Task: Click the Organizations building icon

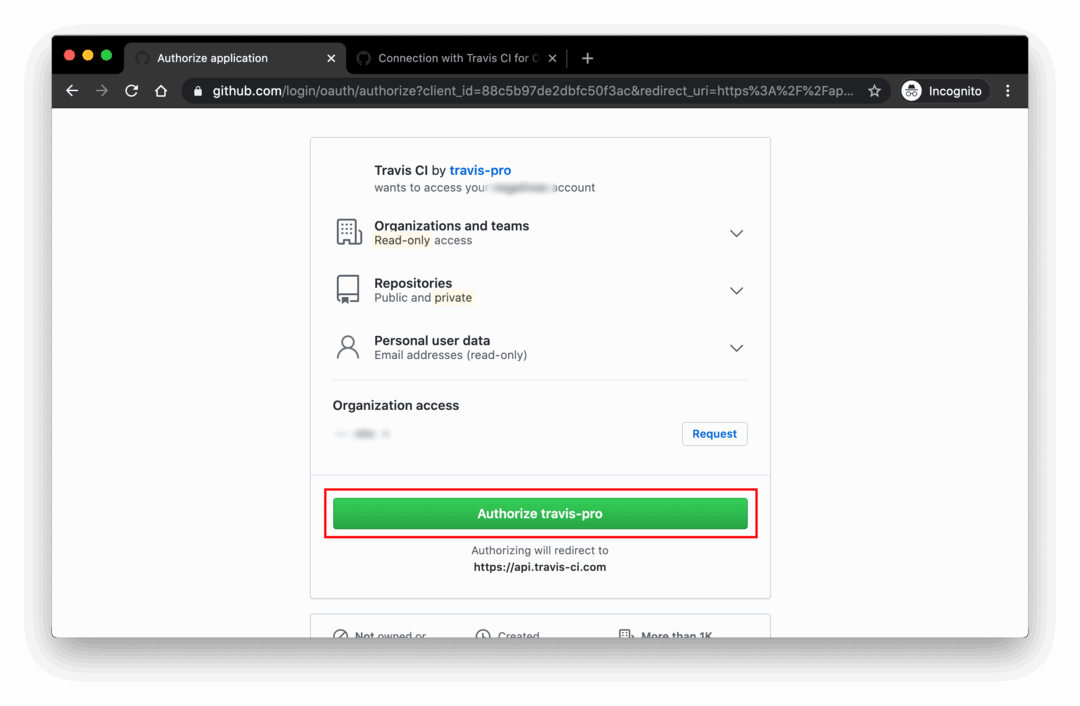Action: click(349, 232)
